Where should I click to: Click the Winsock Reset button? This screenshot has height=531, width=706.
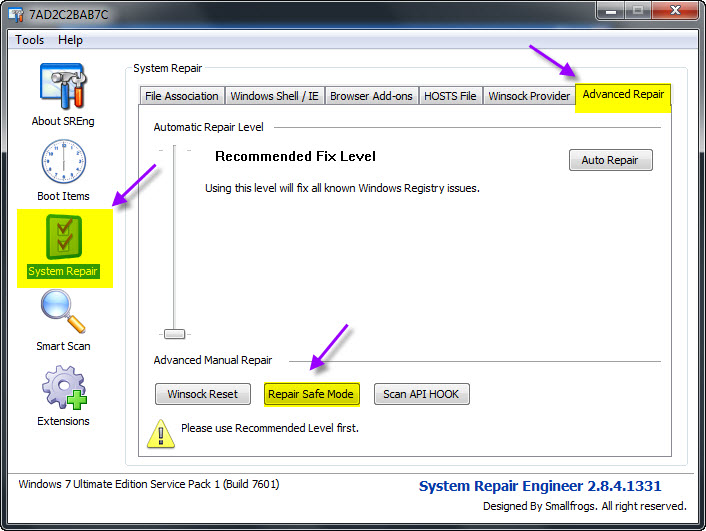(203, 394)
